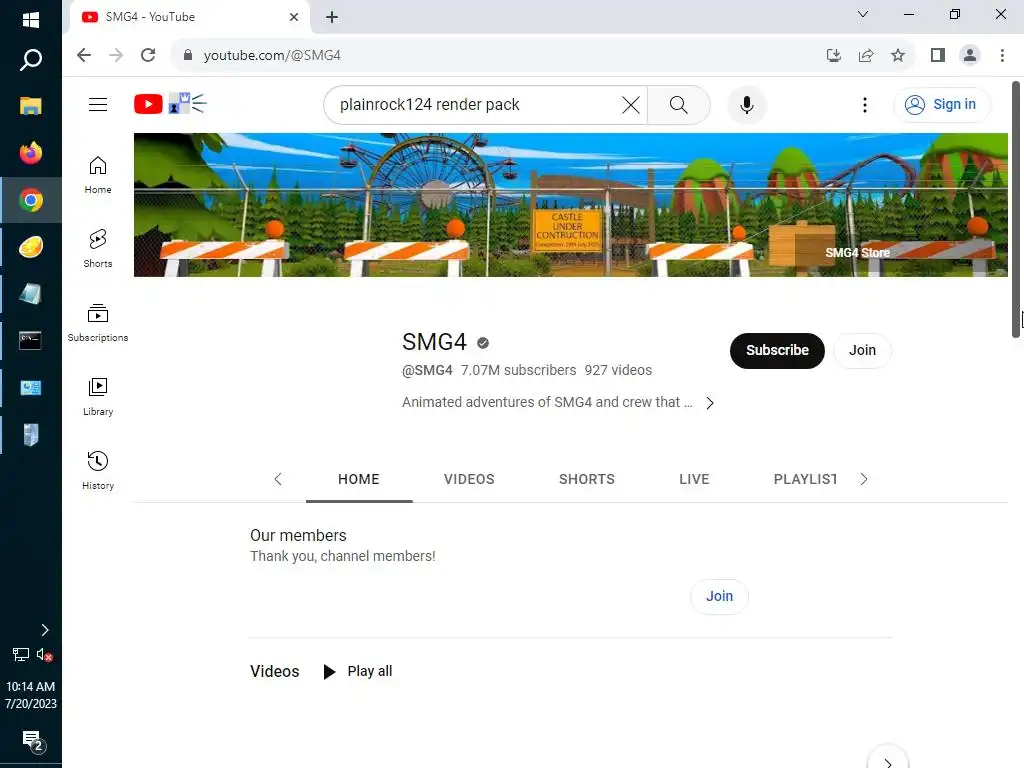The image size is (1024, 768).
Task: Subscribe to the SMG4 channel
Action: (x=777, y=351)
